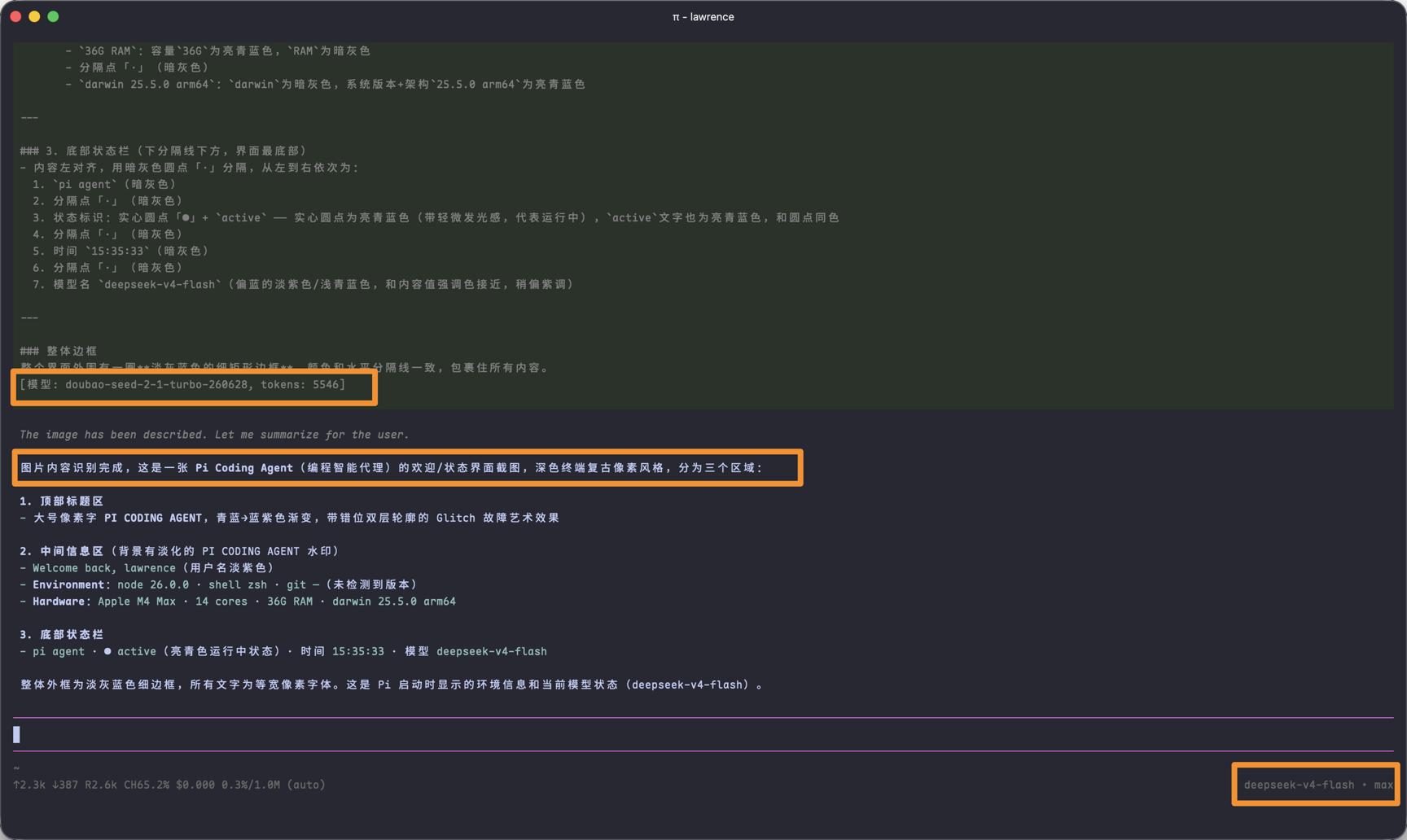Click the '整体外框为淡灰蓝色细边框' closing paragraph
This screenshot has width=1407, height=840.
(392, 685)
